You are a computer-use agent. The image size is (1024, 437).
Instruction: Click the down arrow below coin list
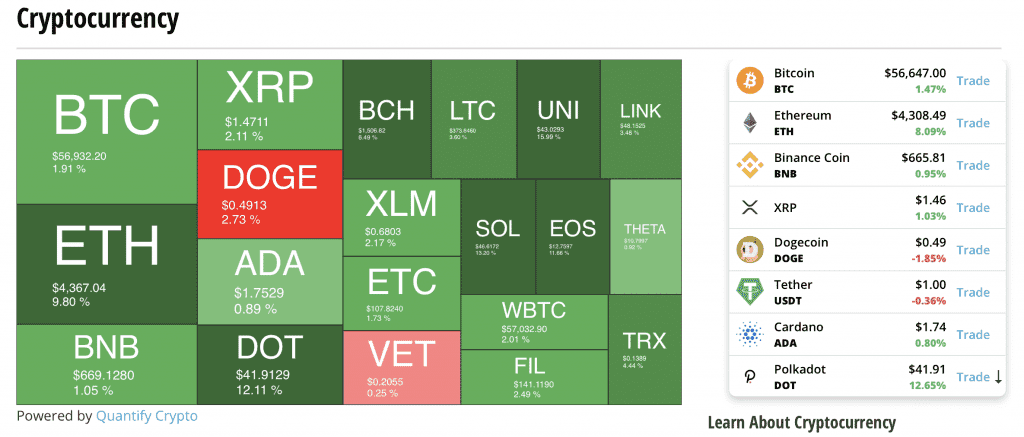click(998, 377)
